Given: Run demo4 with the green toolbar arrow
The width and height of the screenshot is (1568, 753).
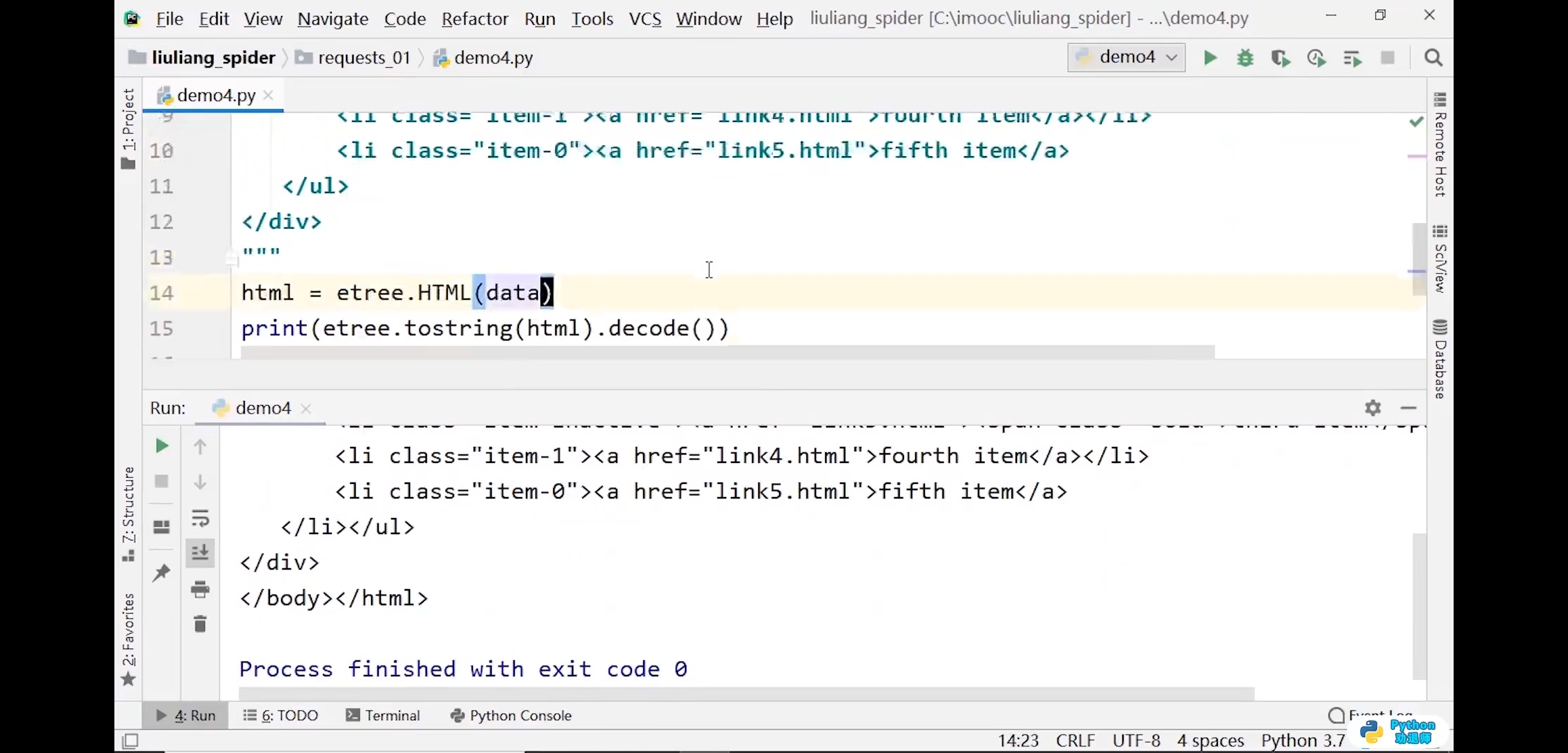Looking at the screenshot, I should 1210,58.
